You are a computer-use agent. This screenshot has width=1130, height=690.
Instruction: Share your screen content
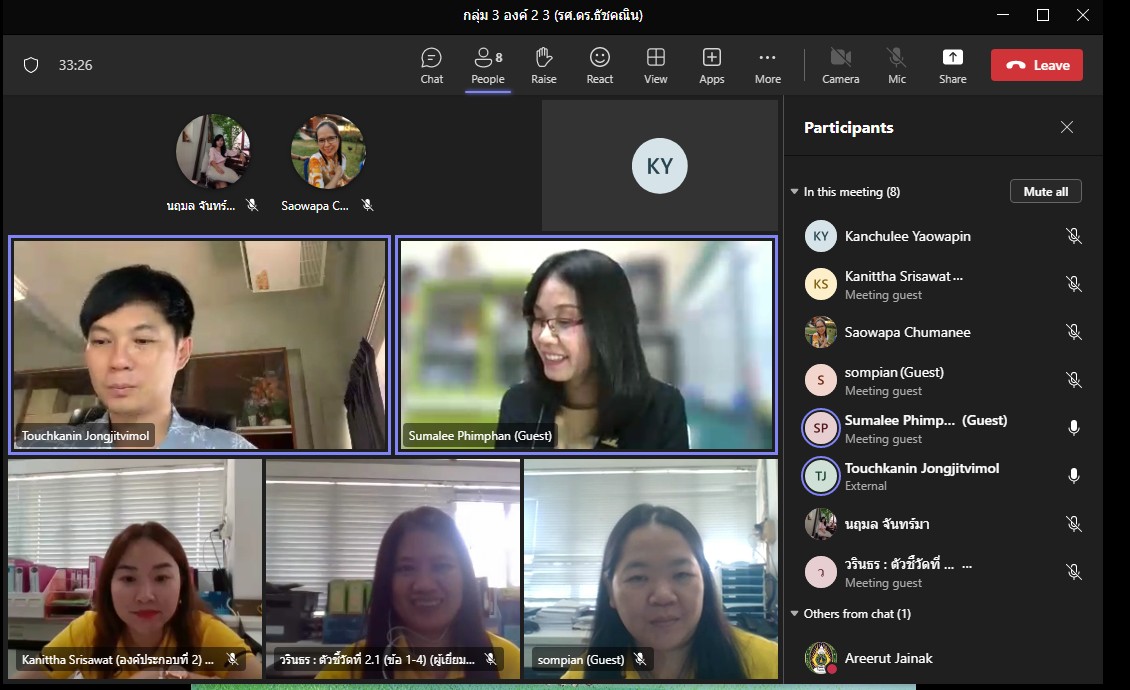(x=952, y=65)
